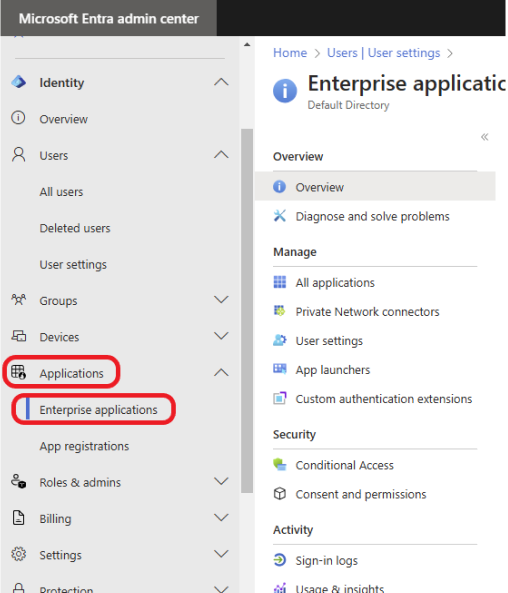Click the Billing document icon
508x593 pixels.
point(19,518)
